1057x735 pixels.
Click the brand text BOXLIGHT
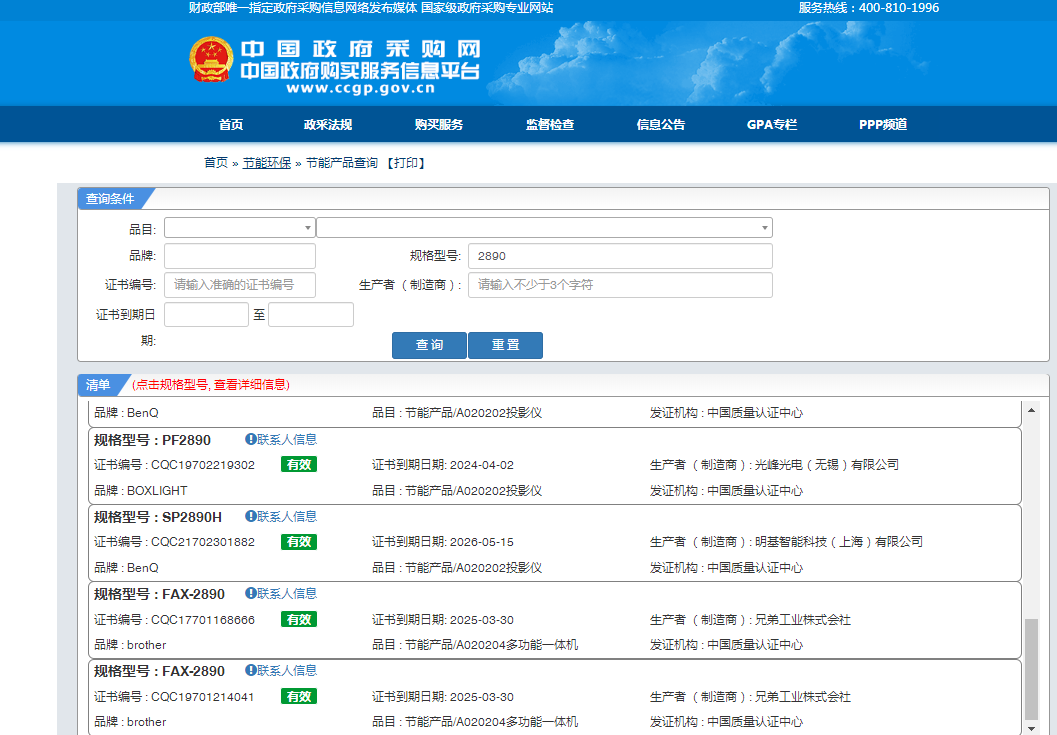click(157, 490)
